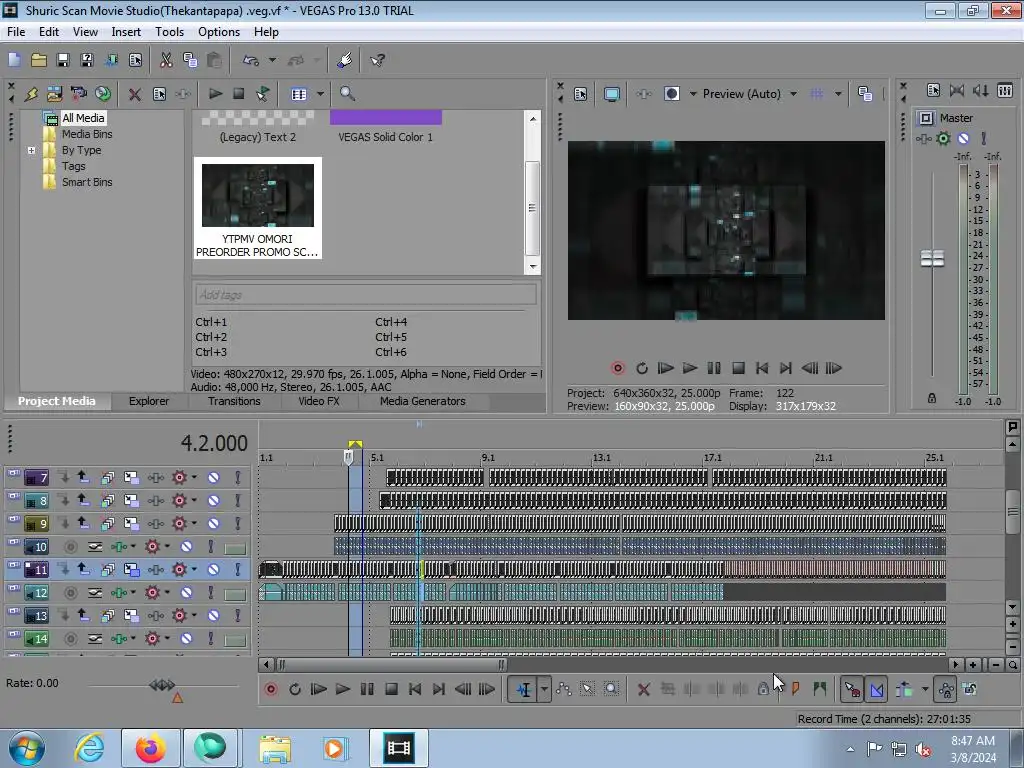
Task: Open the File menu
Action: 16,31
